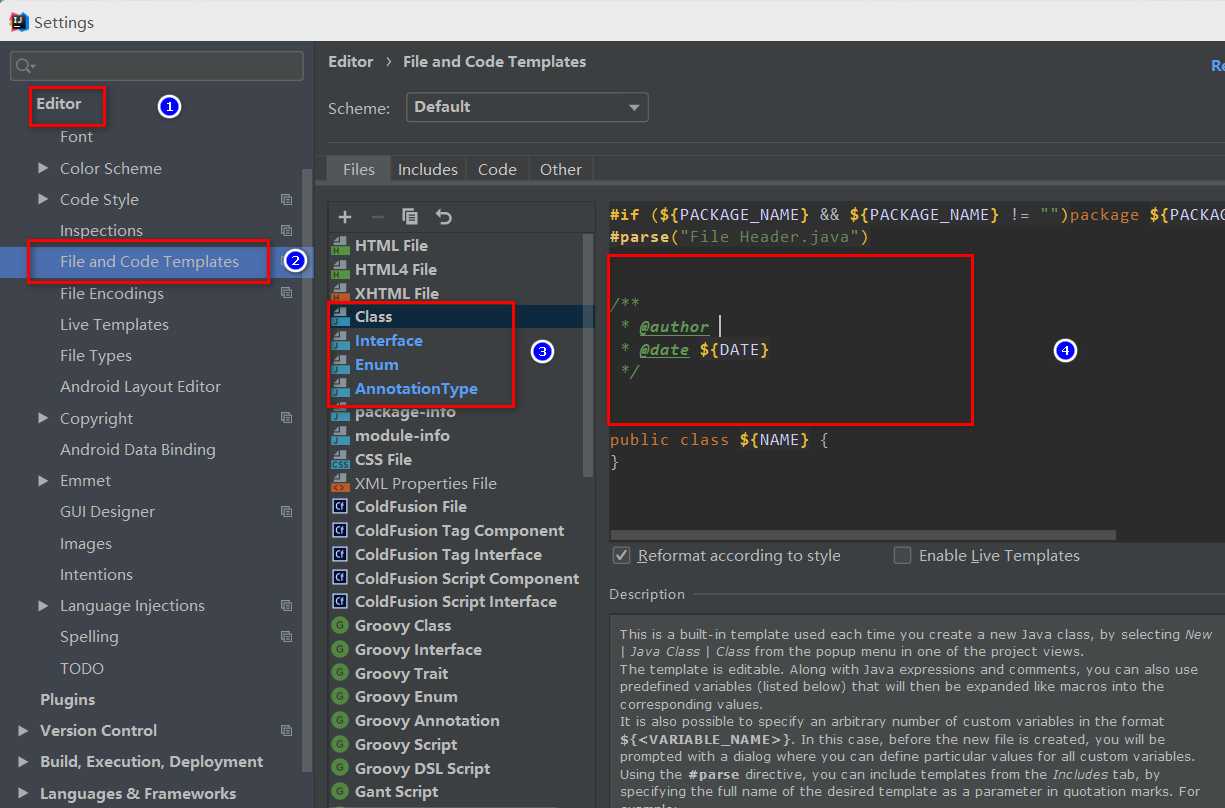Select the Groovy Script icon
Screen dimensions: 1225x808
[339, 745]
